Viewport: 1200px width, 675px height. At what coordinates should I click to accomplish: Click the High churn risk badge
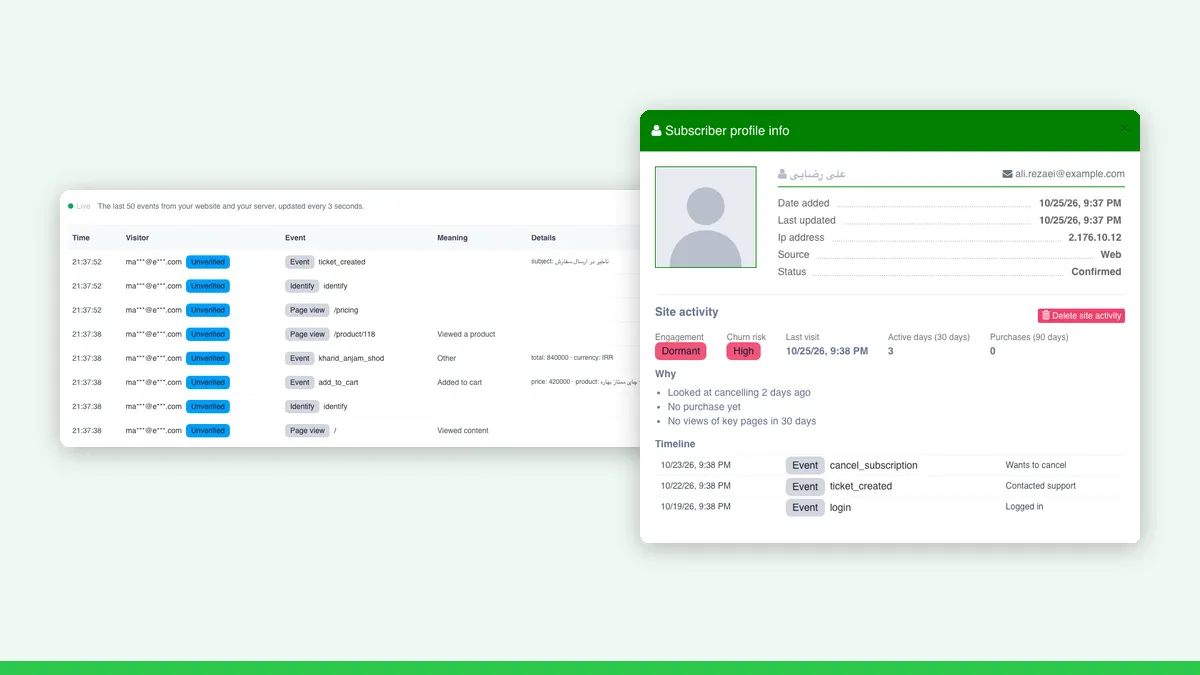(x=744, y=351)
